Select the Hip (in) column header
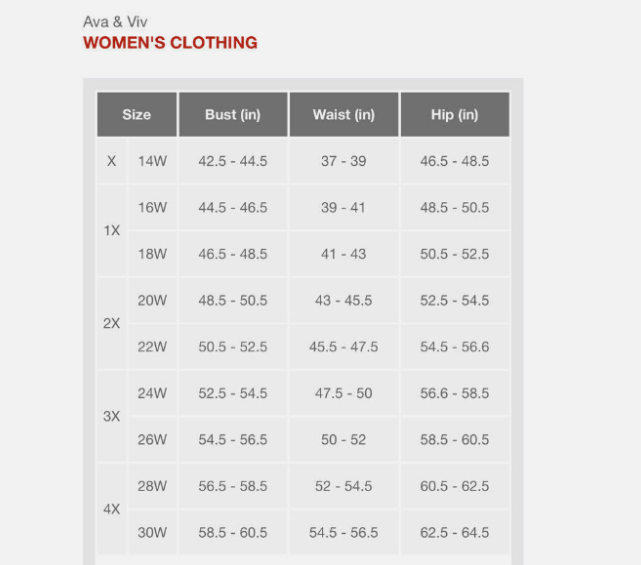The height and width of the screenshot is (565, 641). point(455,114)
